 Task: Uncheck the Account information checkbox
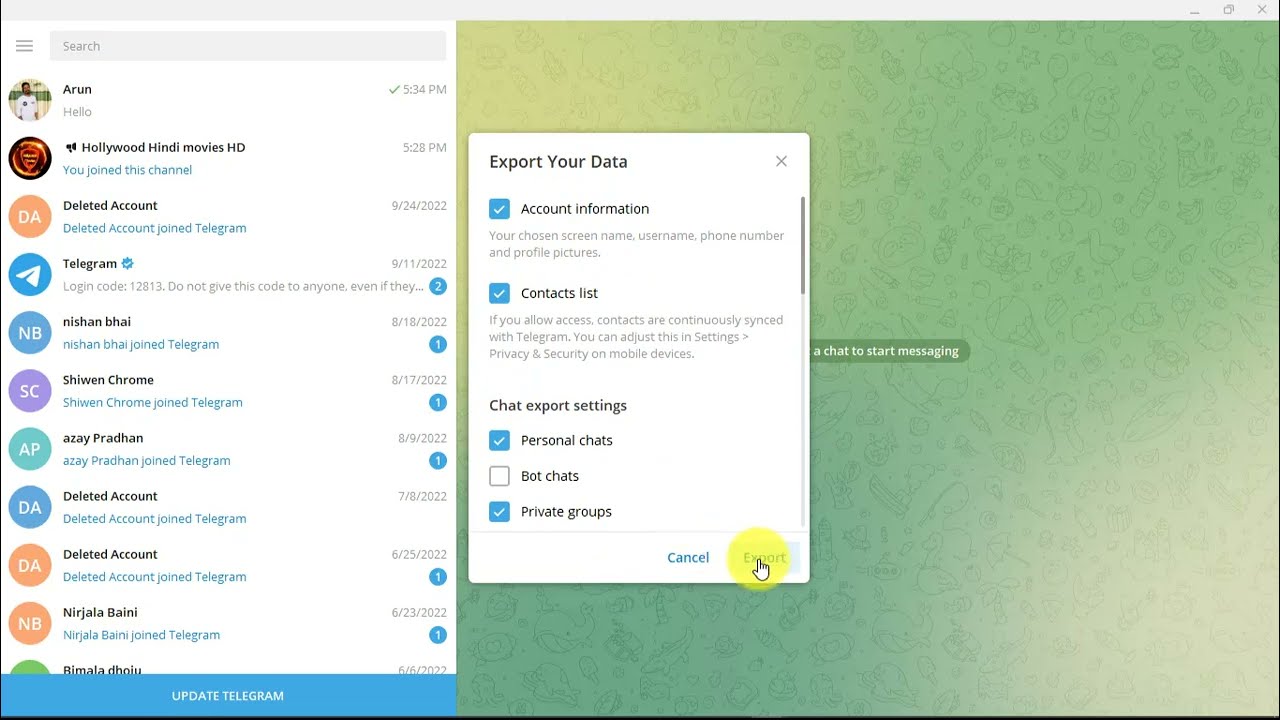[499, 209]
